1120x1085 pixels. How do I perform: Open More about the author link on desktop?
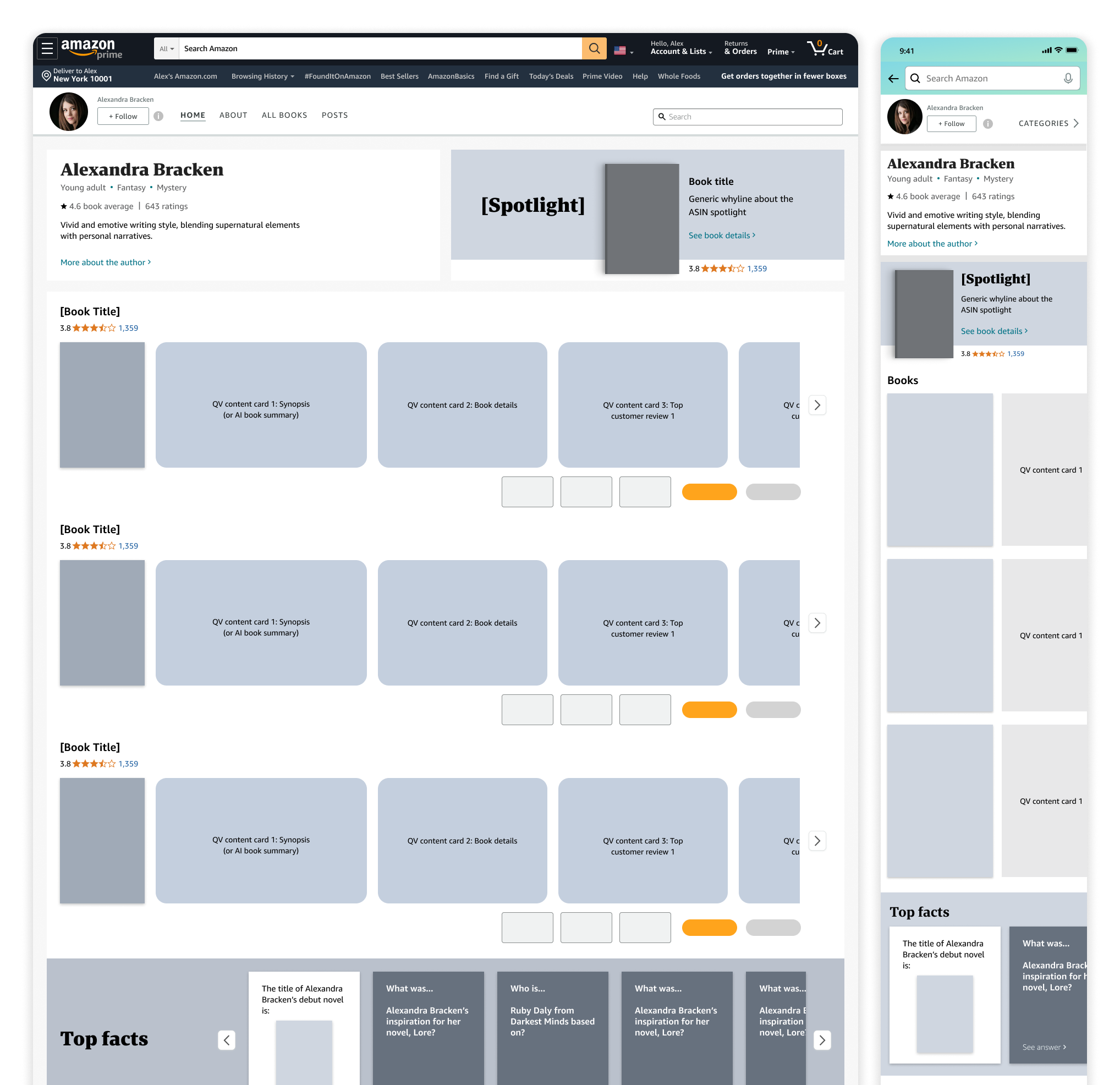[x=105, y=262]
